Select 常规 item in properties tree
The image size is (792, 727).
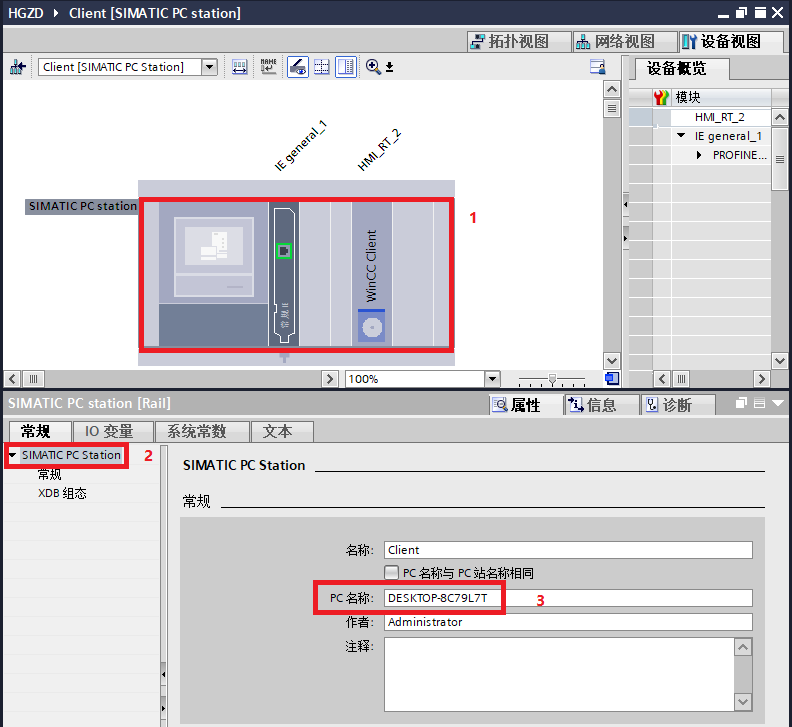(50, 474)
